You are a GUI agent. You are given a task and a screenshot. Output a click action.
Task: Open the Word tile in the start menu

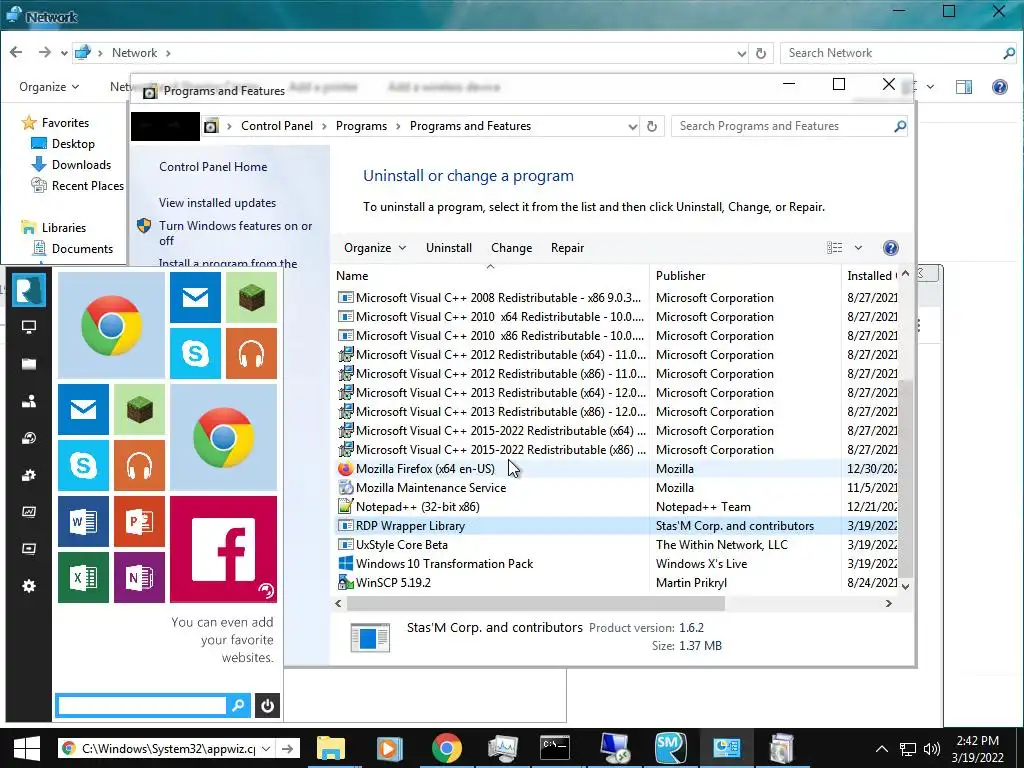83,521
